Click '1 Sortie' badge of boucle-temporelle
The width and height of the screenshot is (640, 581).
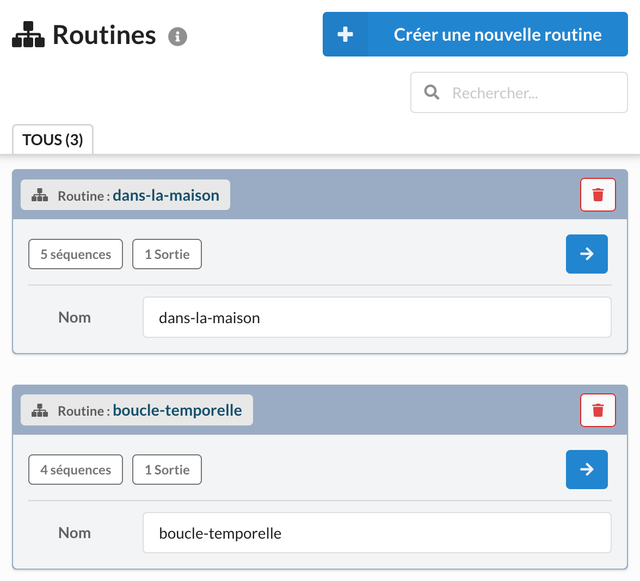point(167,470)
